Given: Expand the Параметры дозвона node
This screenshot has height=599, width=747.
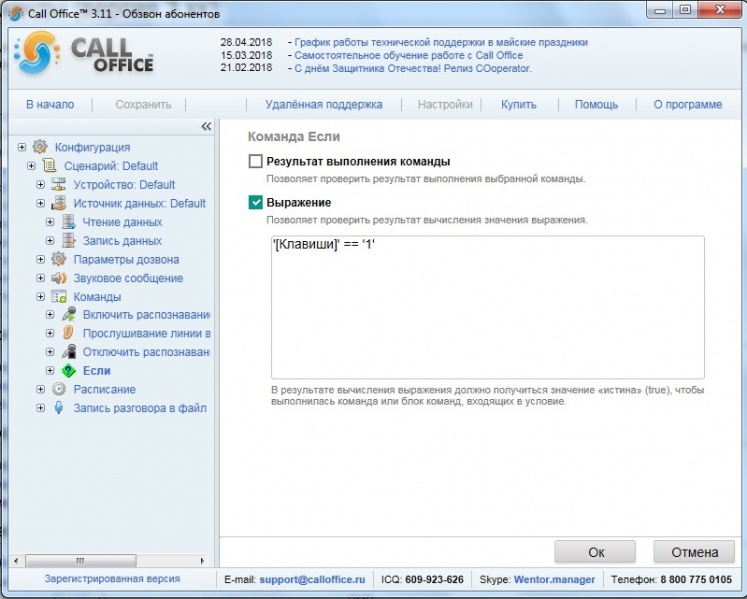Looking at the screenshot, I should 41,259.
